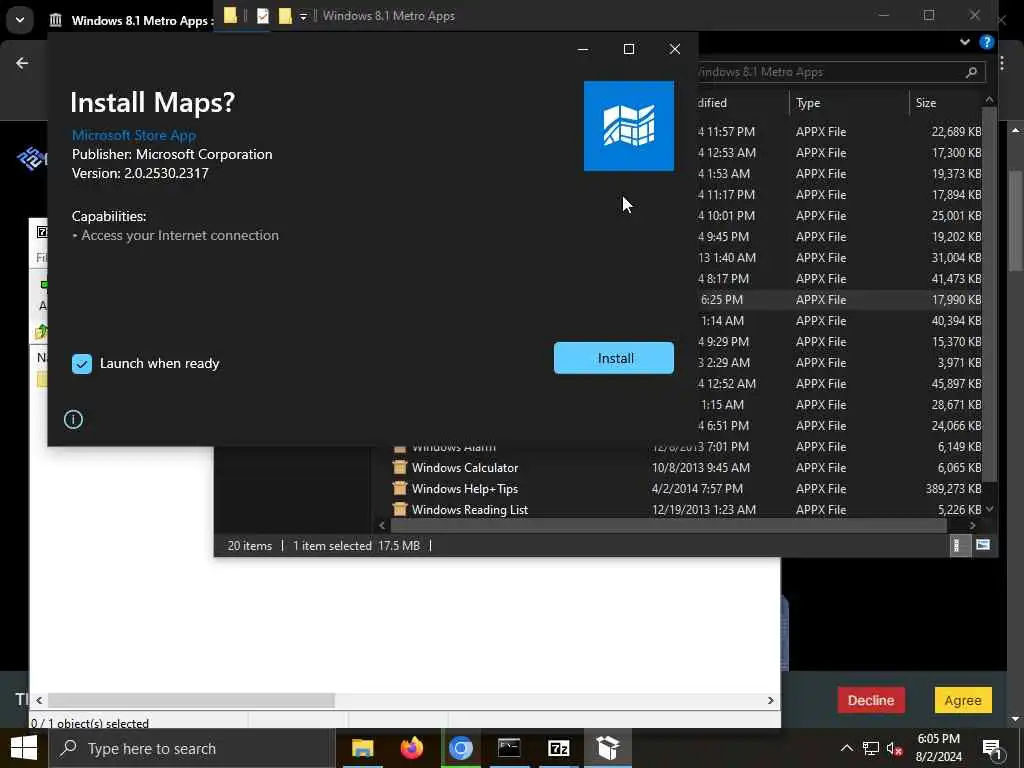The height and width of the screenshot is (768, 1024).
Task: Uncheck the Launch when ready checkbox
Action: [82, 364]
